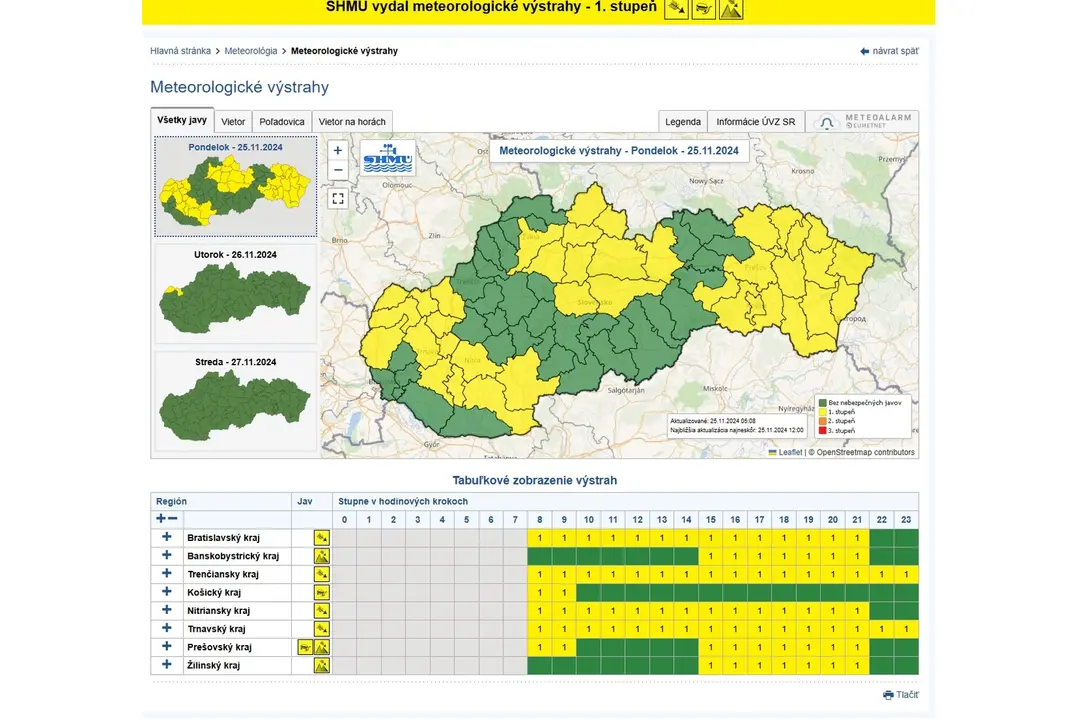Image resolution: width=1080 pixels, height=720 pixels.
Task: Click the wind warning icon for Bratislavský kraj
Action: pyautogui.click(x=321, y=538)
